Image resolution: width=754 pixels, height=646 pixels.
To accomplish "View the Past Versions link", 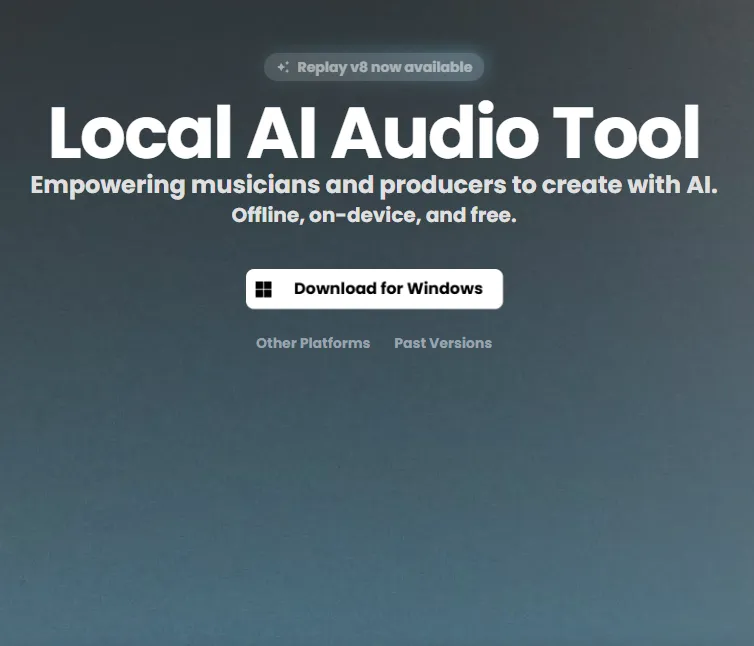I will [443, 343].
